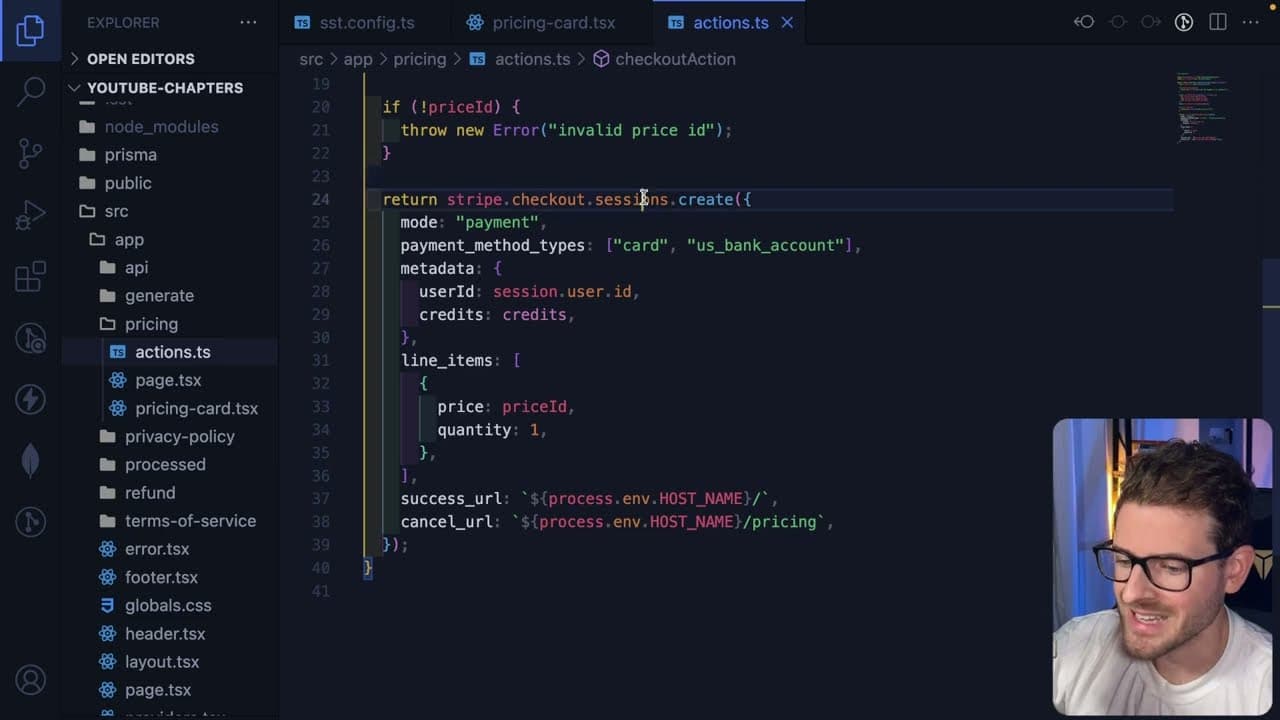
Task: Click the actions.ts breadcrumb segment
Action: tap(532, 59)
